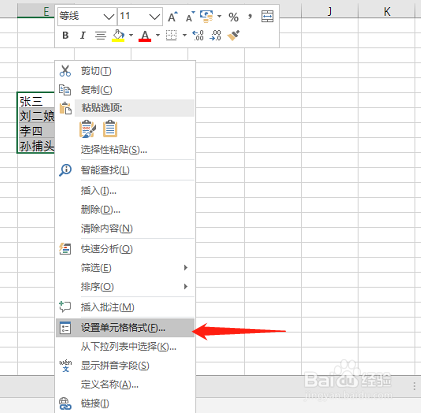
Task: Open font color dropdown arrow
Action: click(x=158, y=35)
